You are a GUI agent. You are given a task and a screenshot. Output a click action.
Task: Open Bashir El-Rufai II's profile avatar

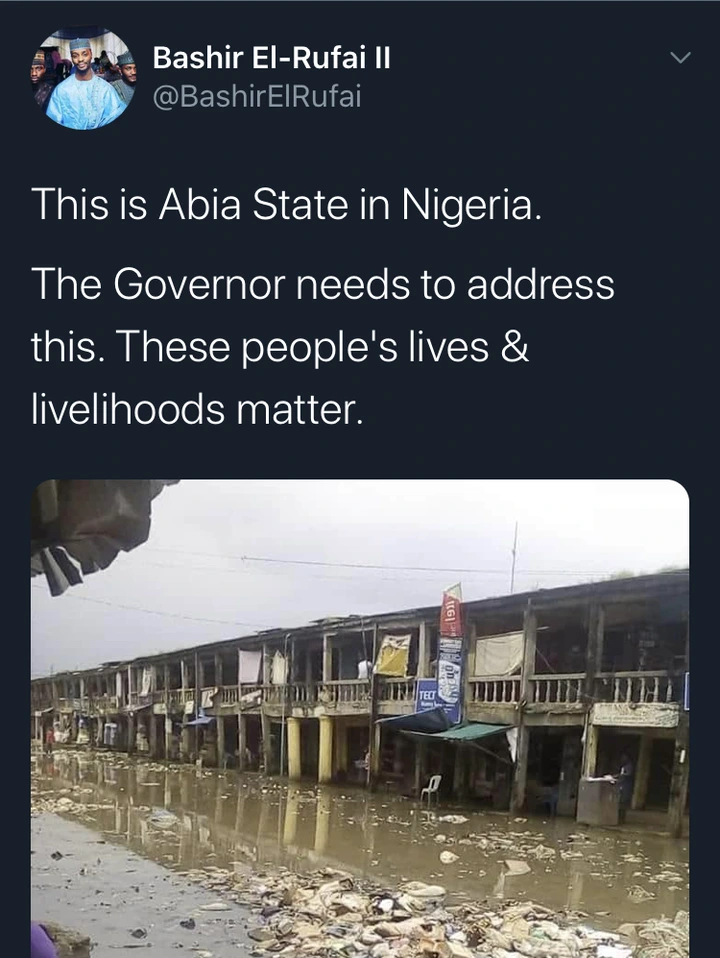pos(83,78)
